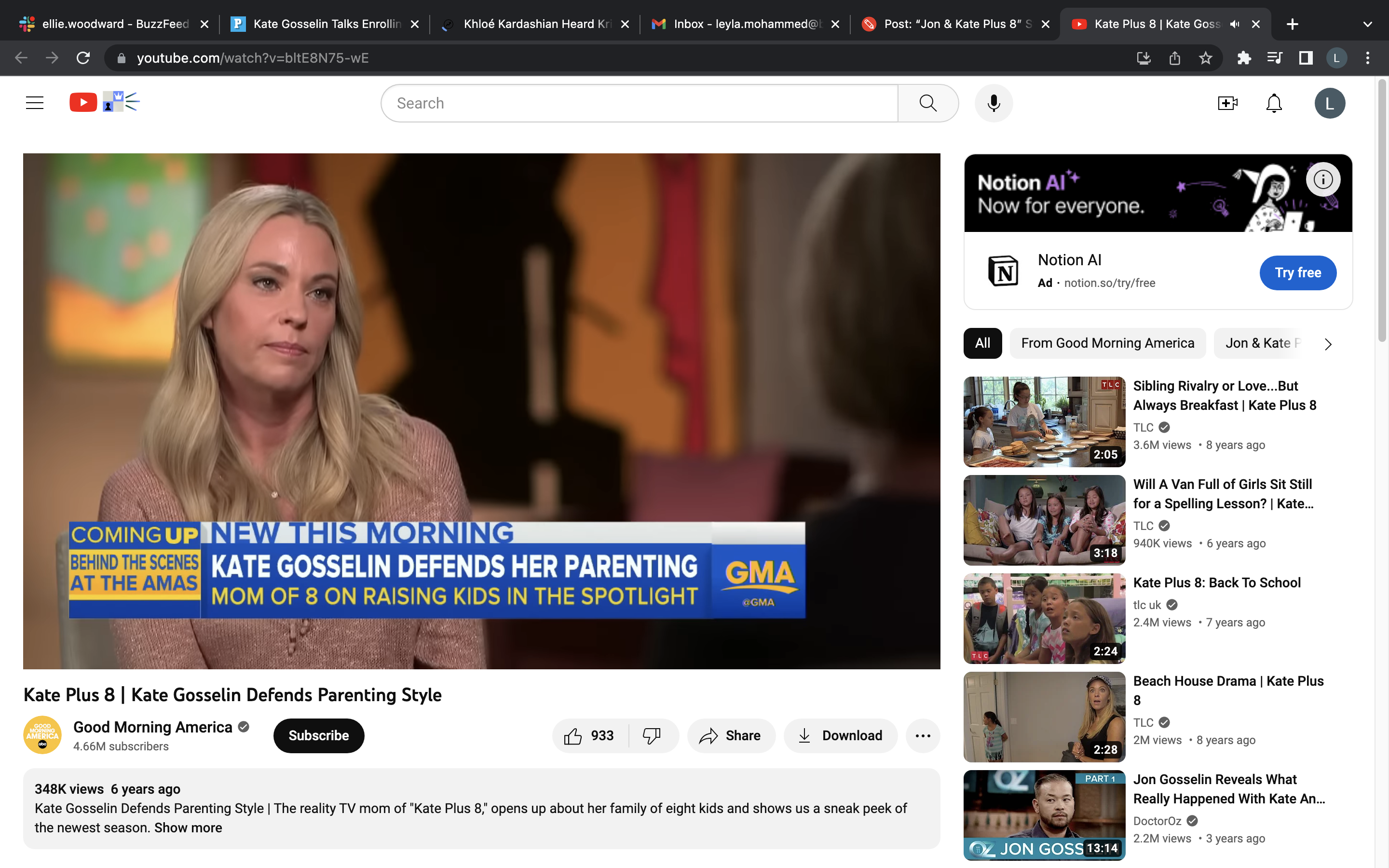Close the ellie.woodward BuzzFeed tab

(204, 24)
